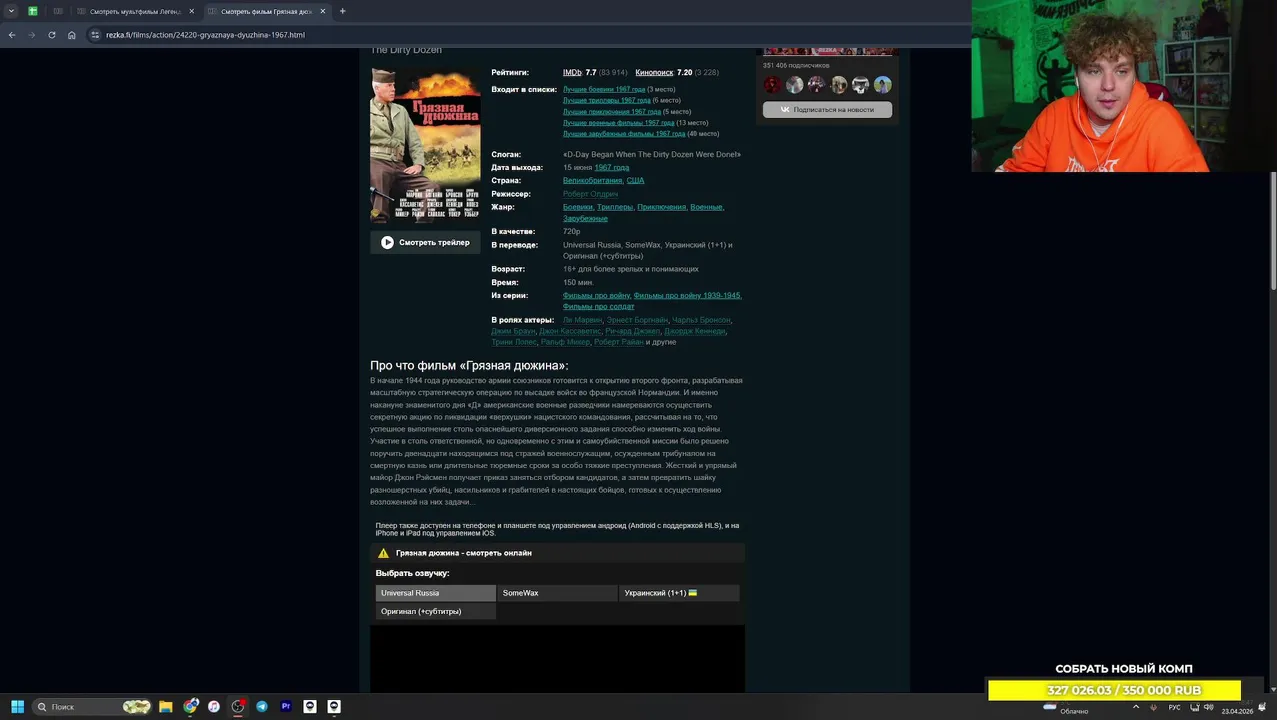1277x720 pixels.
Task: Select Оригинал (+субтитры) voiceover
Action: (435, 611)
